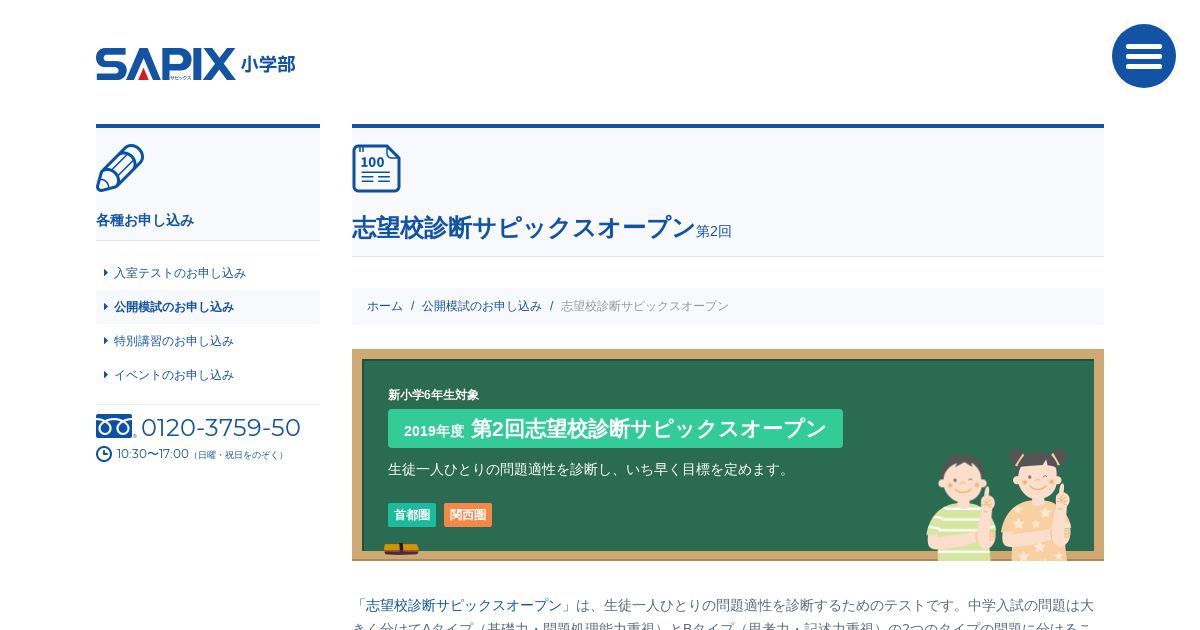The image size is (1200, 630).
Task: Open イベントのお申し込み sidebar link
Action: pos(174,375)
